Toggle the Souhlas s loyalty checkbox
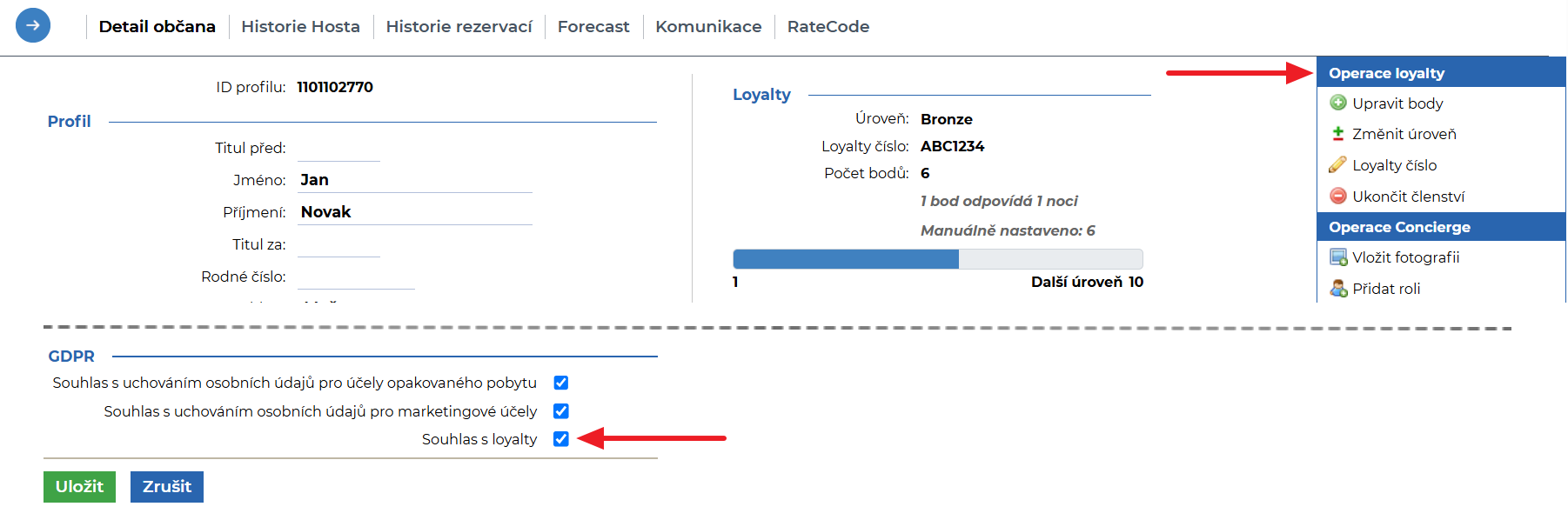Viewport: 1568px width, 520px height. point(561,439)
